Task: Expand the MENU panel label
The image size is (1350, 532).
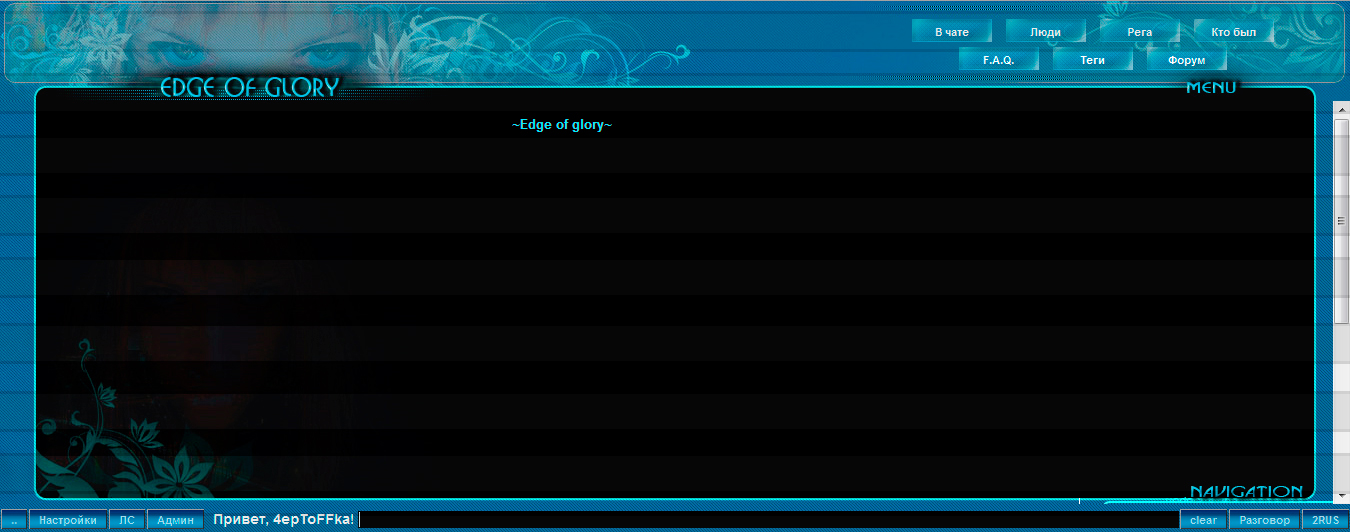Action: coord(1211,88)
